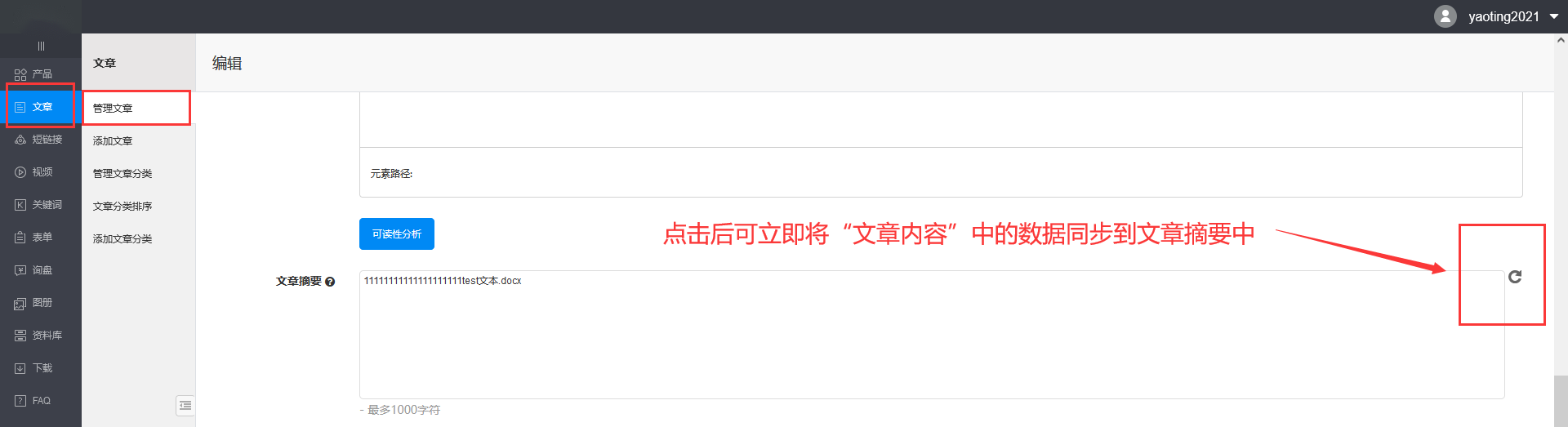The height and width of the screenshot is (427, 1568).
Task: Open the 关键词 sidebar section
Action: [x=41, y=205]
